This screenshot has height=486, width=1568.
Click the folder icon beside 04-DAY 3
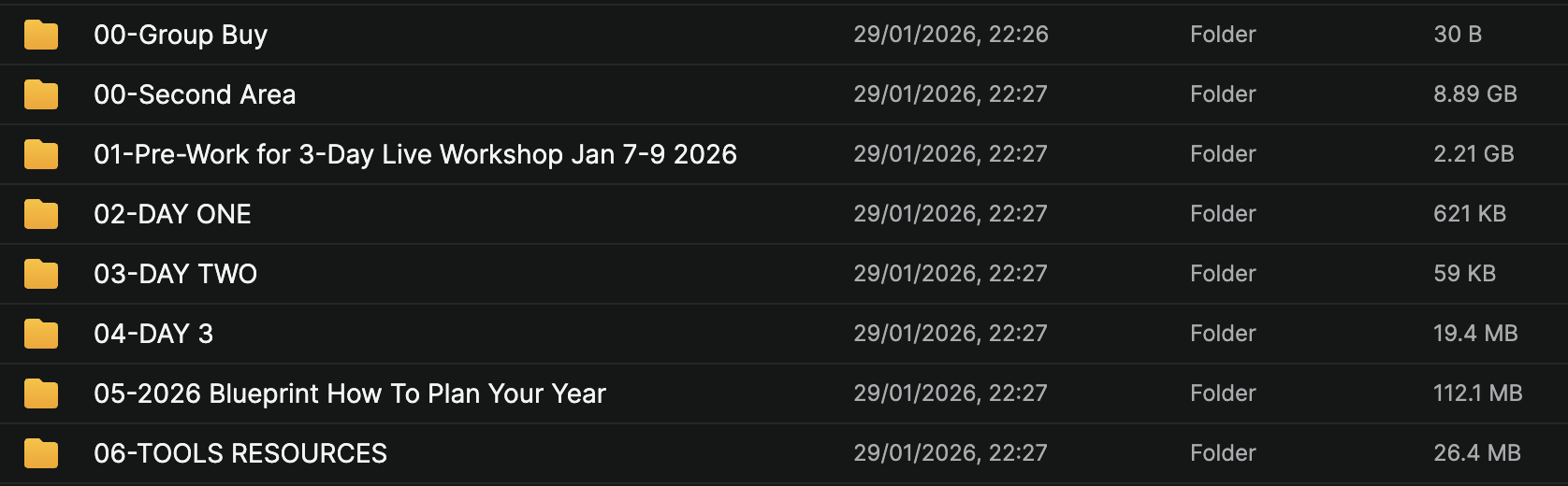[x=41, y=334]
